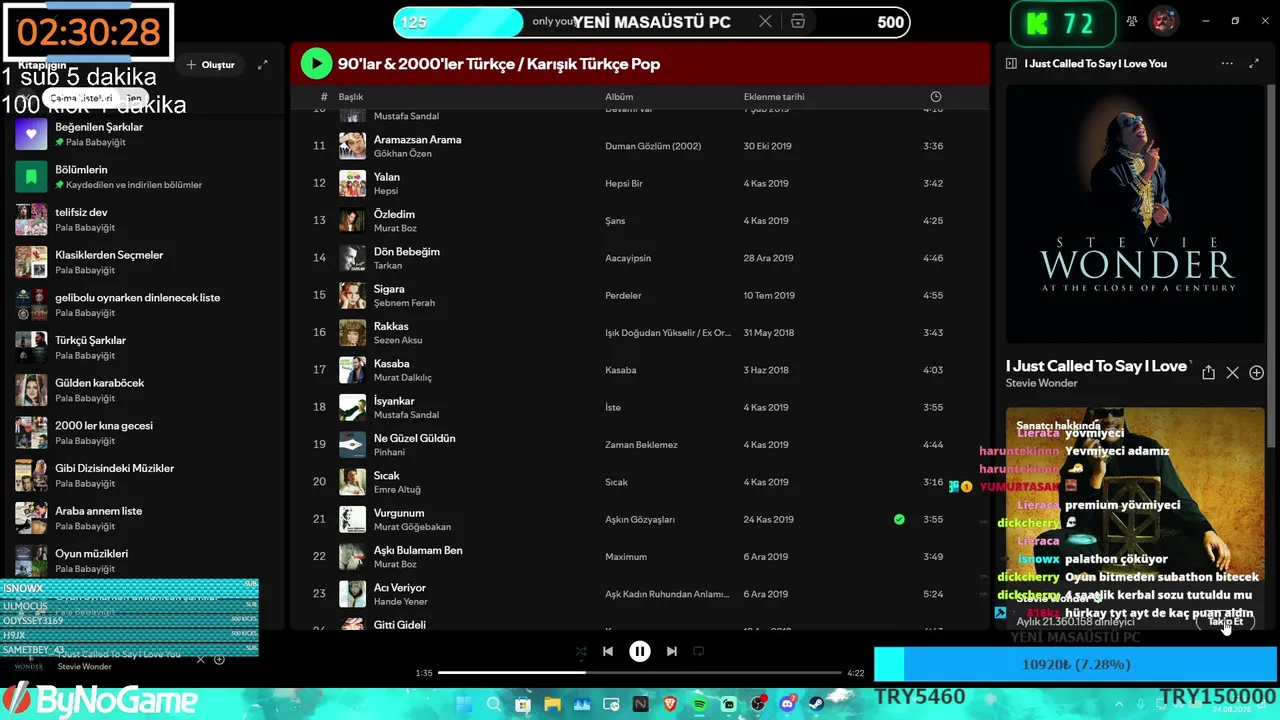Seek using the playback progress bar
The width and height of the screenshot is (1280, 720).
640,673
